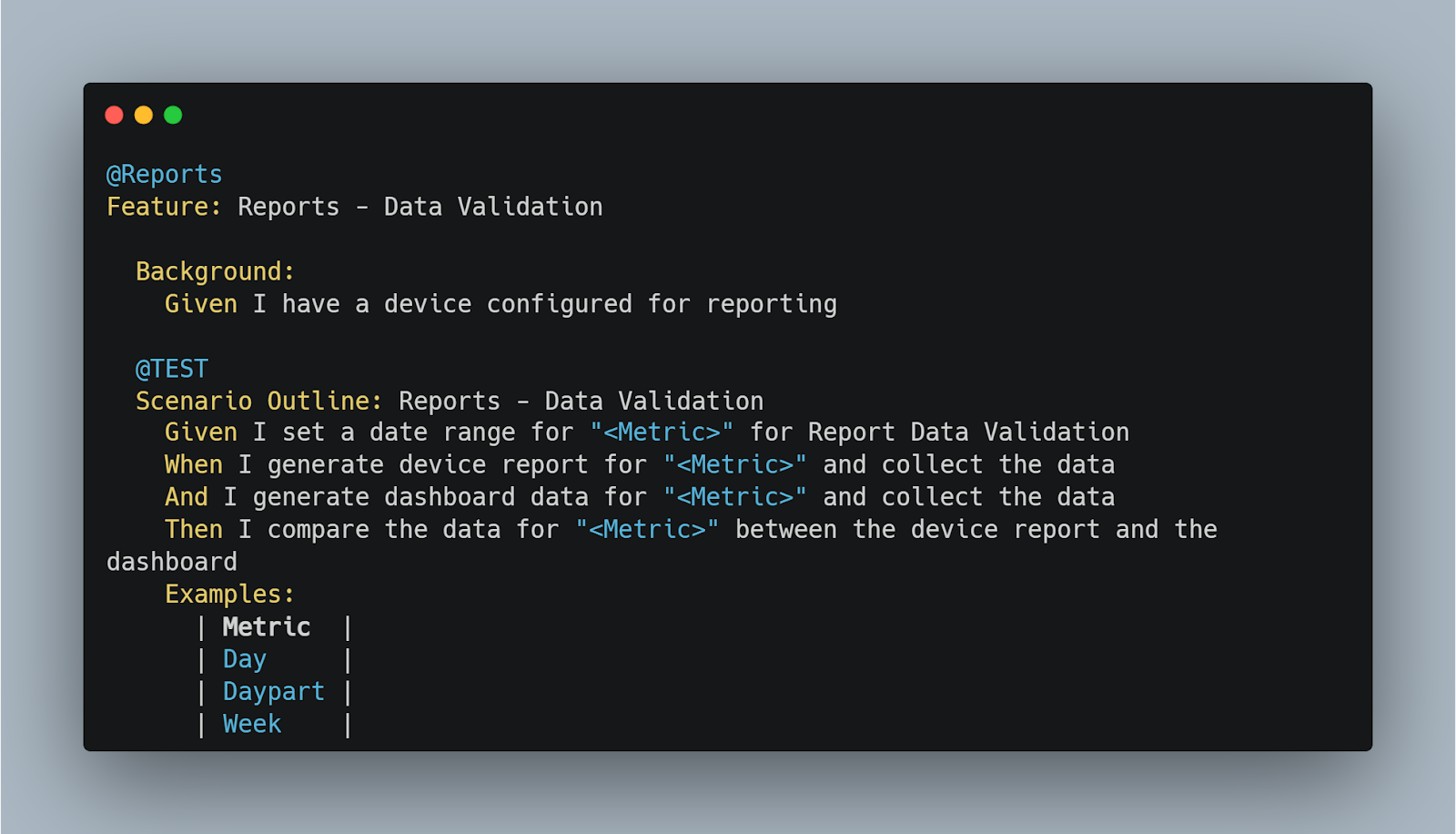The image size is (1456, 834).
Task: Select the Scenario Outline: keyword
Action: [258, 401]
